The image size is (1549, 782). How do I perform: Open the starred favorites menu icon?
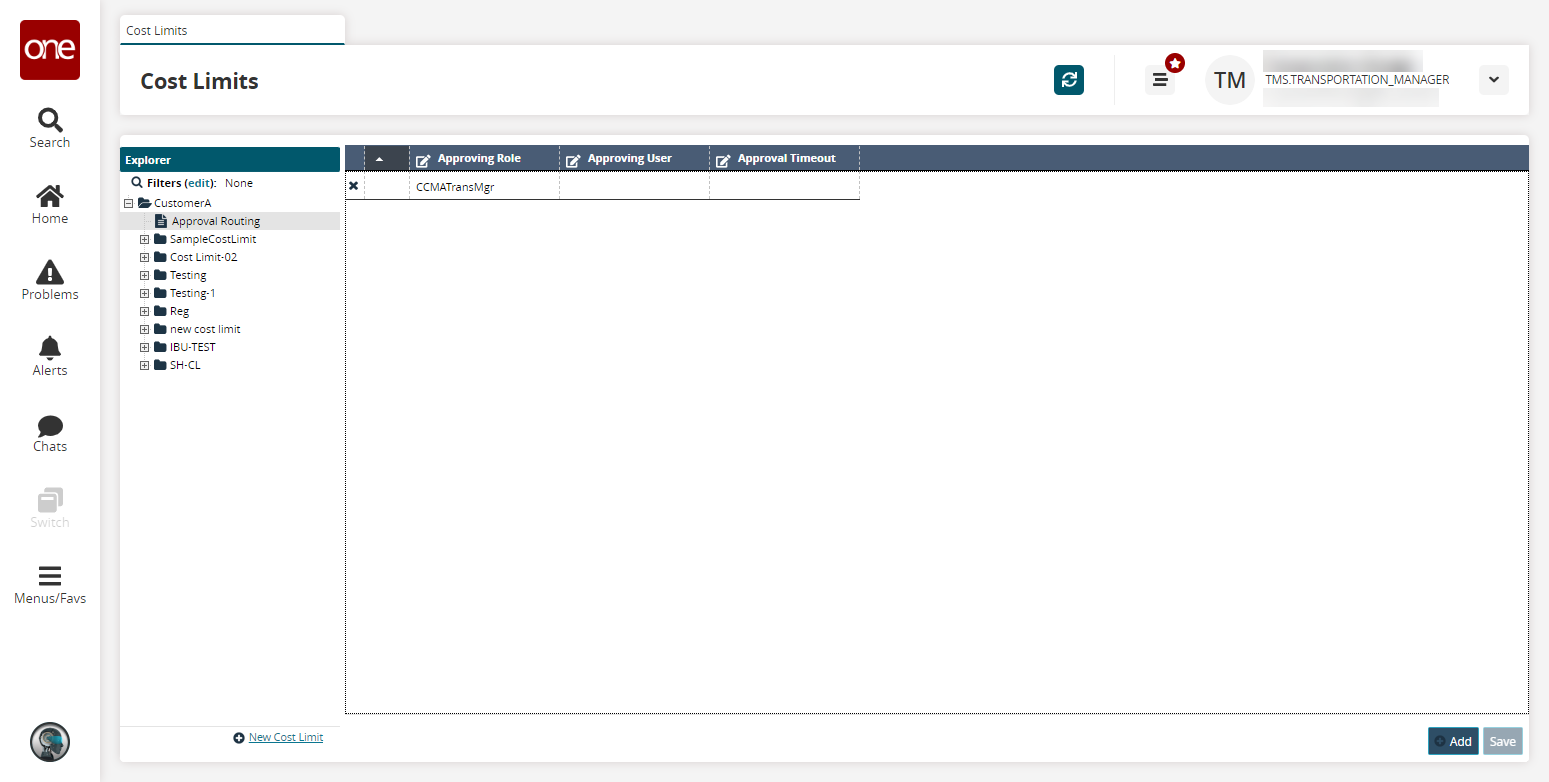pyautogui.click(x=1161, y=79)
